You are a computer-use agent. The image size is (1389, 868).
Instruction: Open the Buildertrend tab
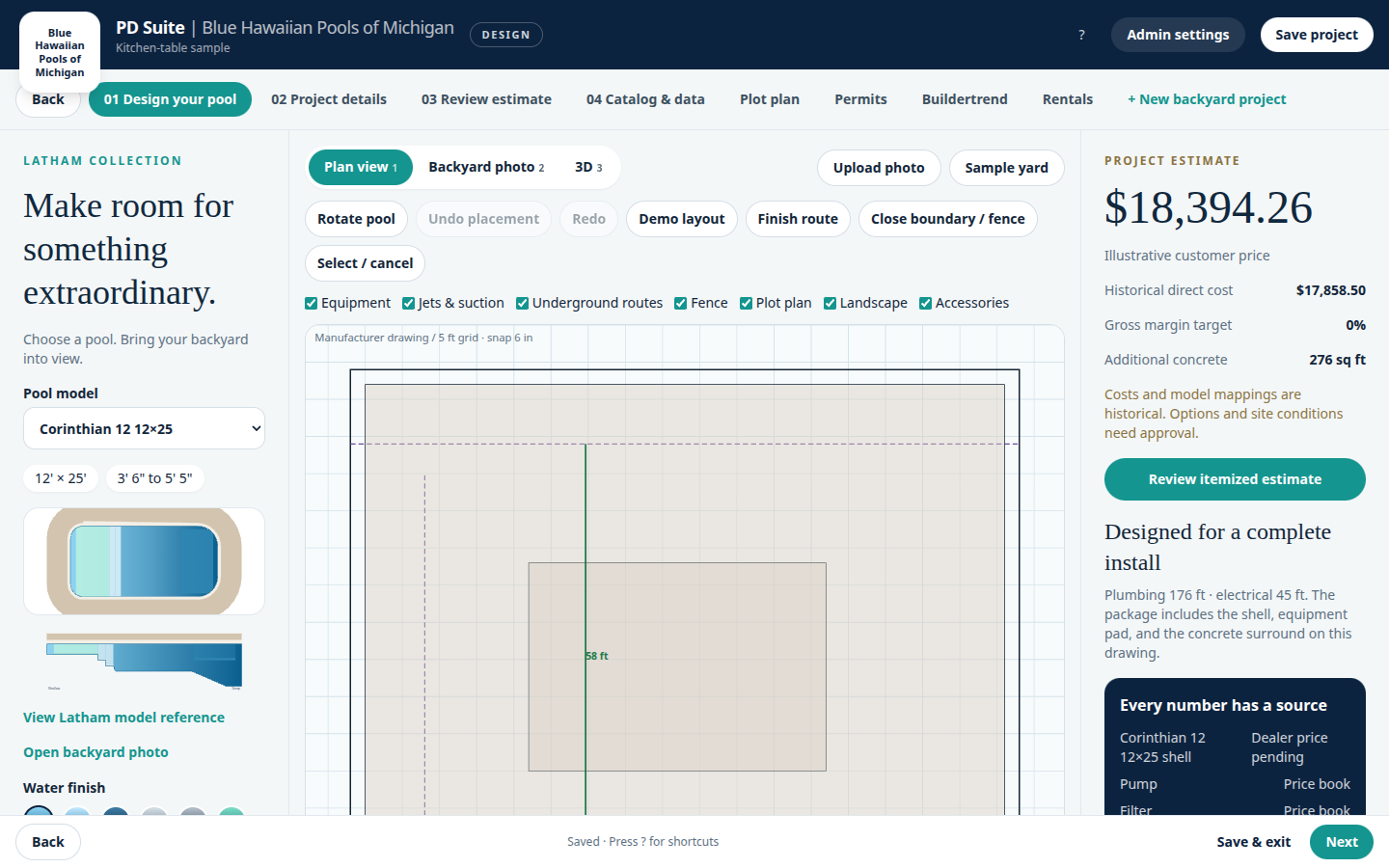point(965,99)
